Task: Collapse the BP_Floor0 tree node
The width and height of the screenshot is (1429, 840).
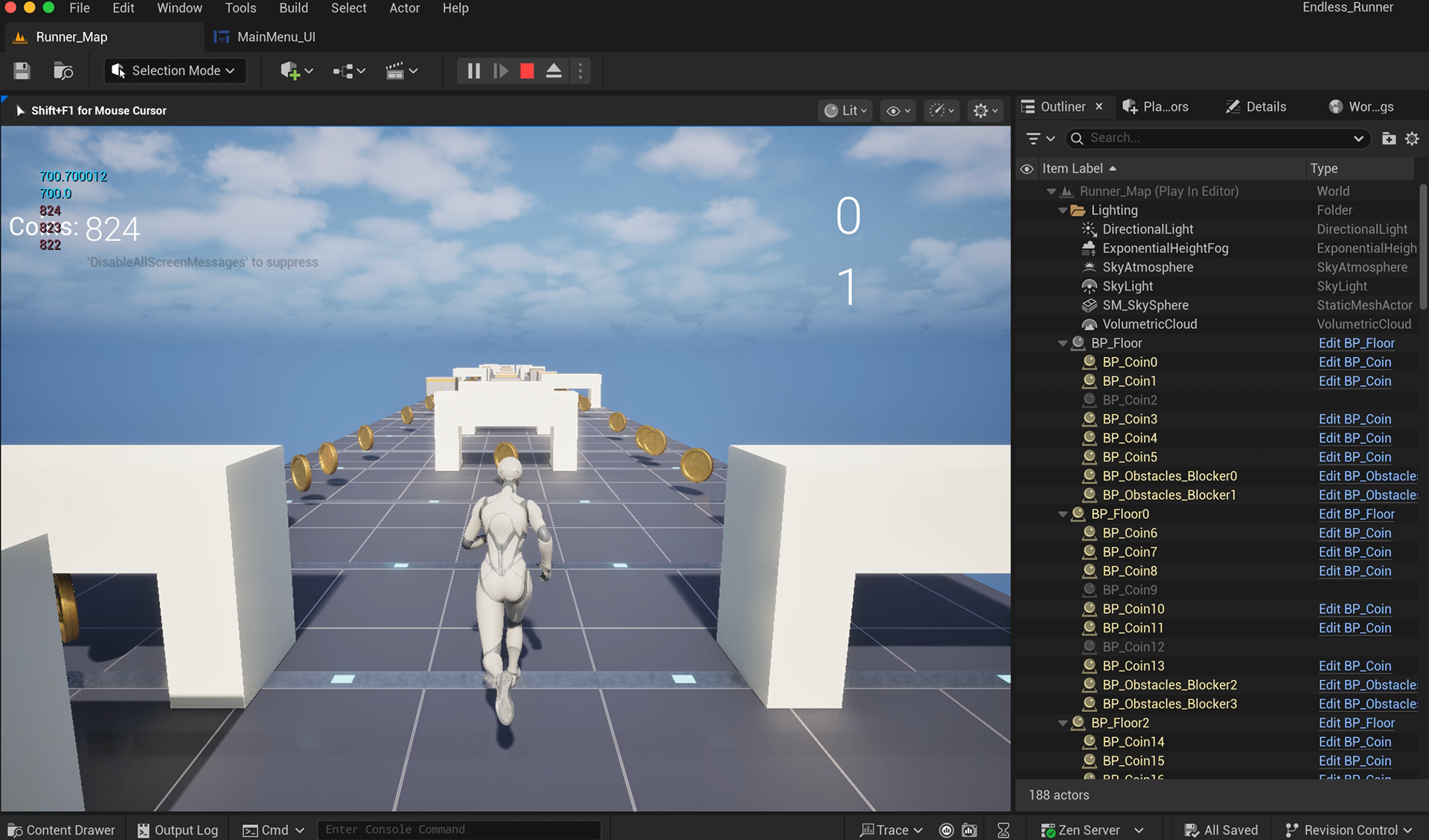Action: point(1063,514)
